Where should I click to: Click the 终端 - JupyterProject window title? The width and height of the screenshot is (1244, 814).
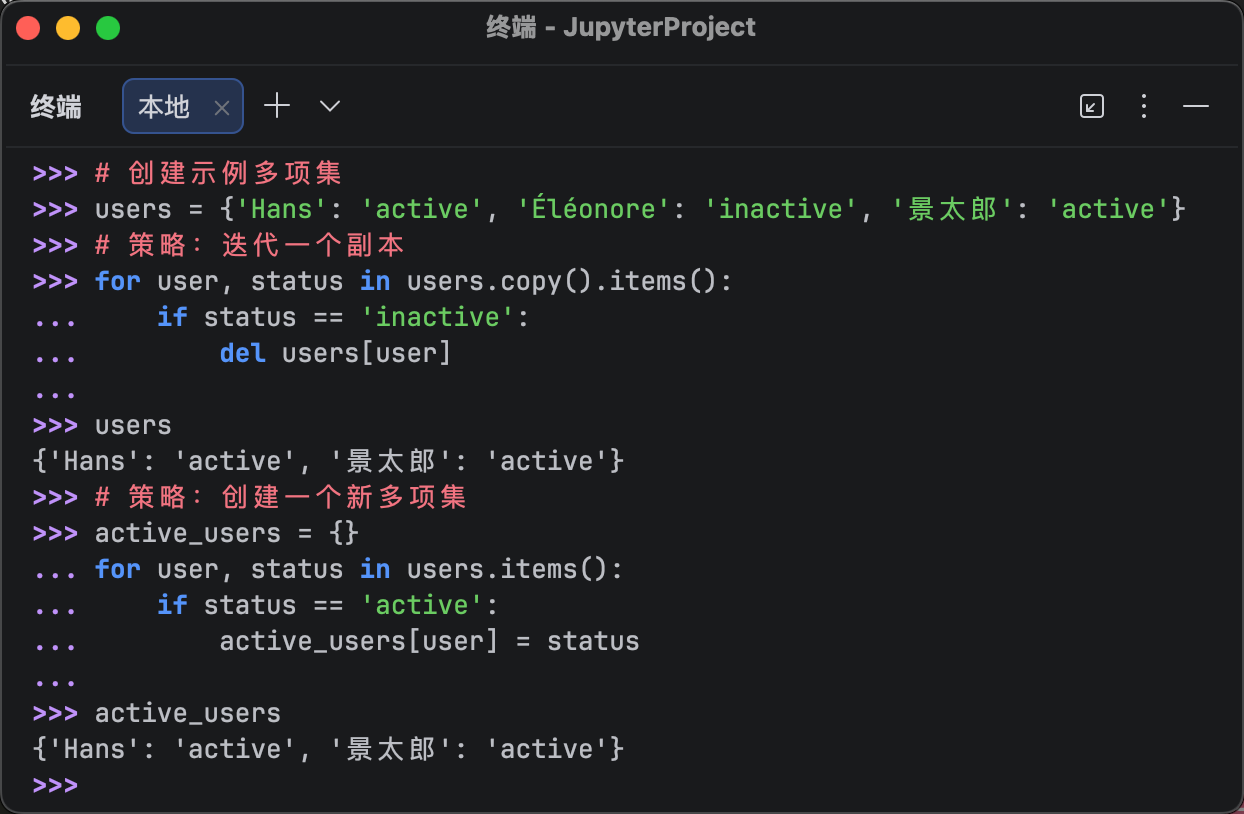click(621, 28)
